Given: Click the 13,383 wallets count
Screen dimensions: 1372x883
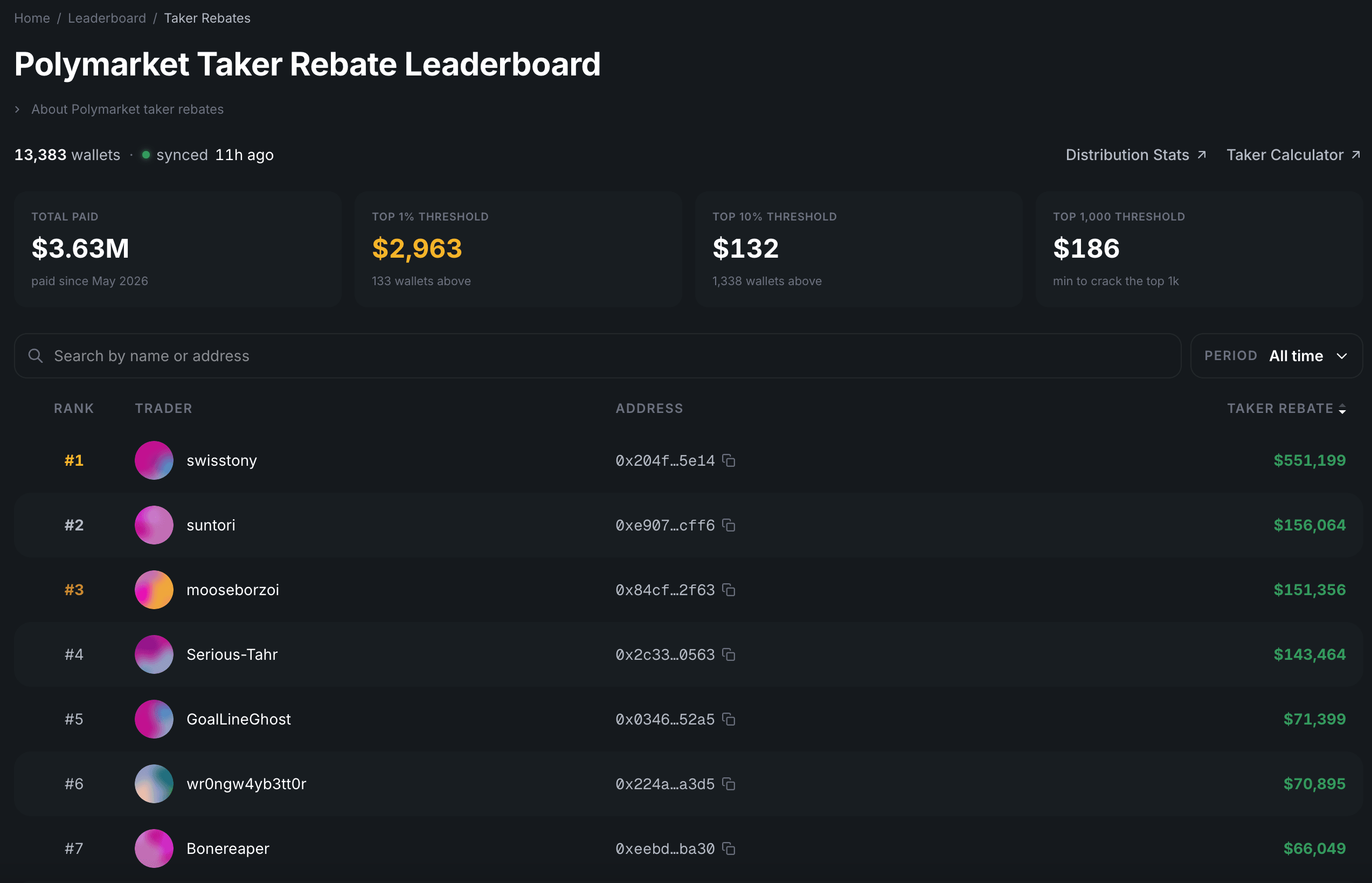Looking at the screenshot, I should (67, 155).
